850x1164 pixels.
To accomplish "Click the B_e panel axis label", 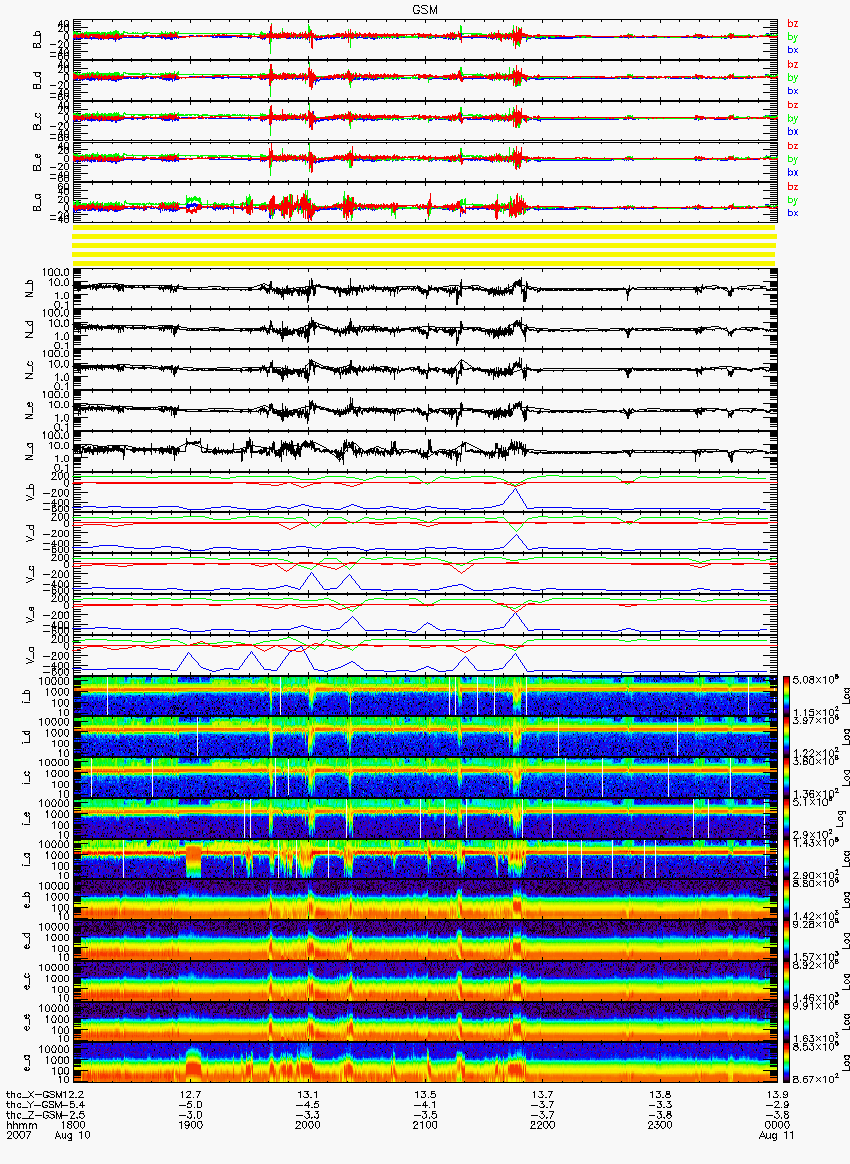I will 36,162.
